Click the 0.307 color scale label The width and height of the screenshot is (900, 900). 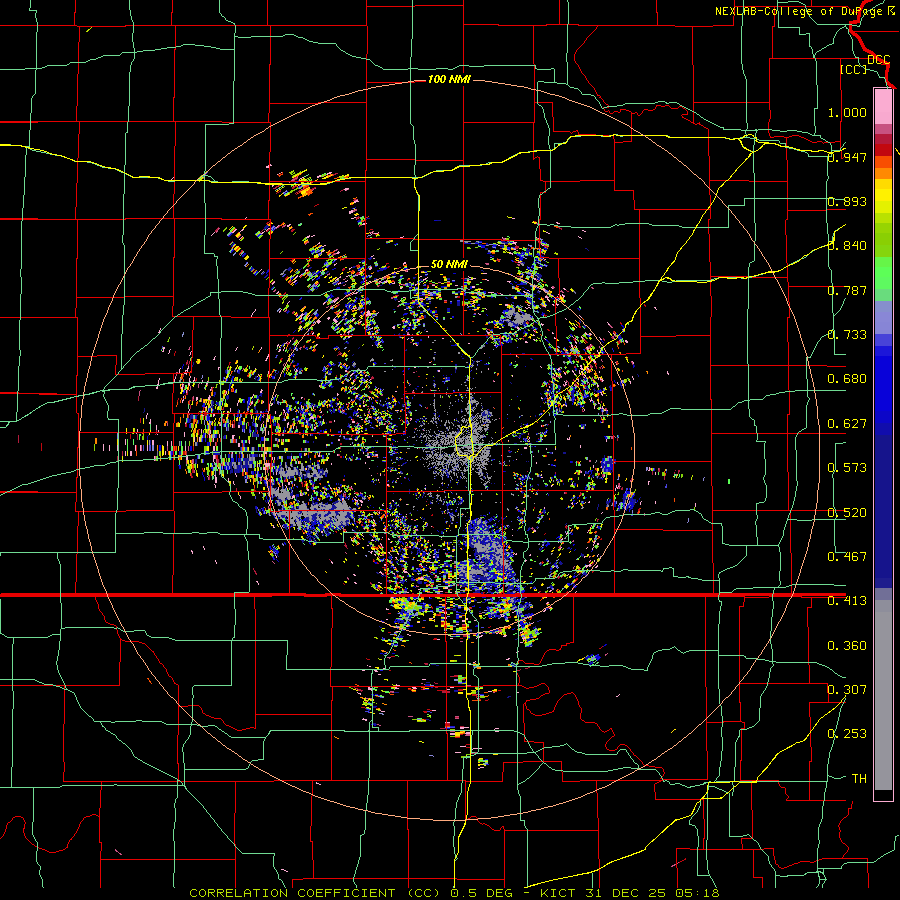pyautogui.click(x=847, y=689)
